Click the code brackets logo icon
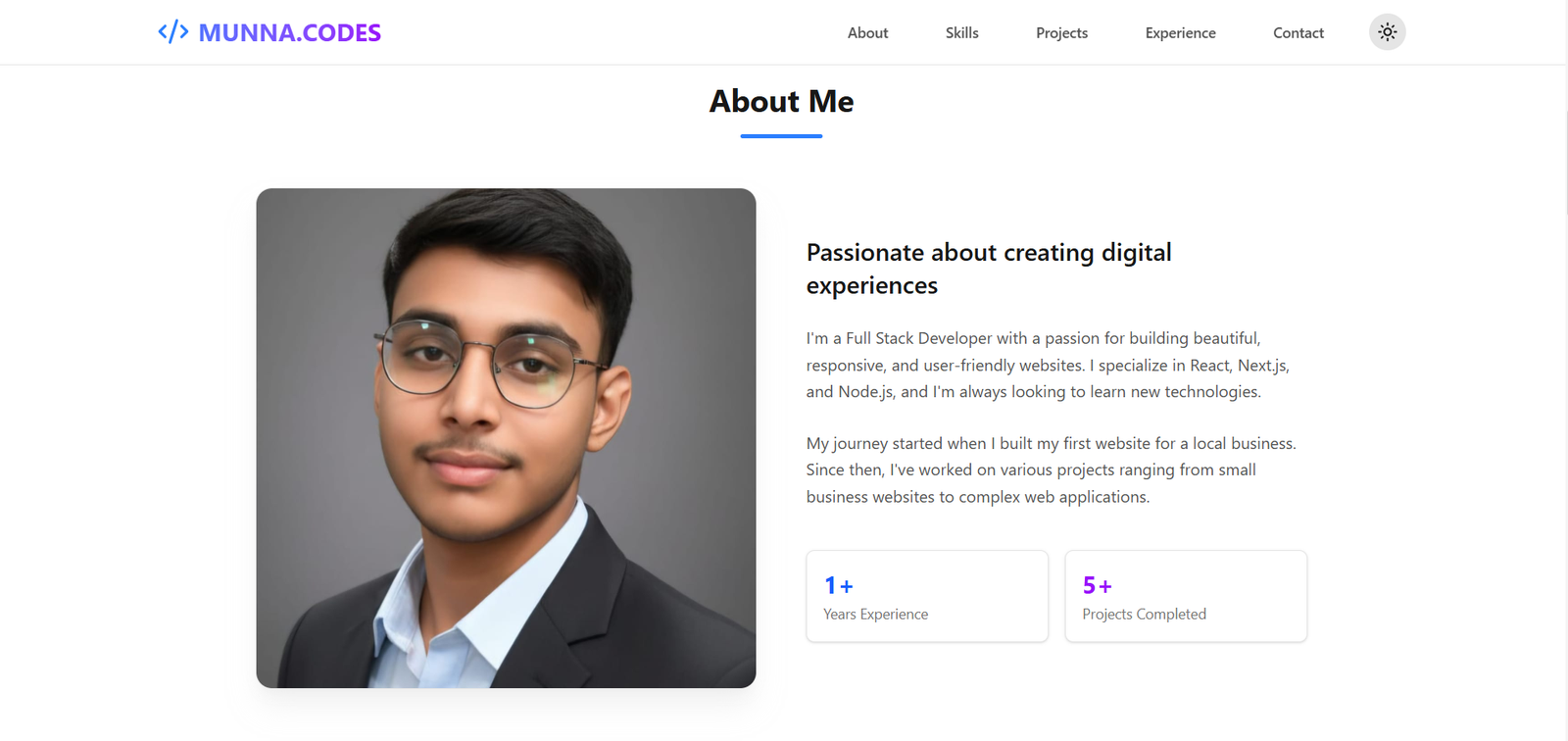This screenshot has height=741, width=1568. point(172,31)
